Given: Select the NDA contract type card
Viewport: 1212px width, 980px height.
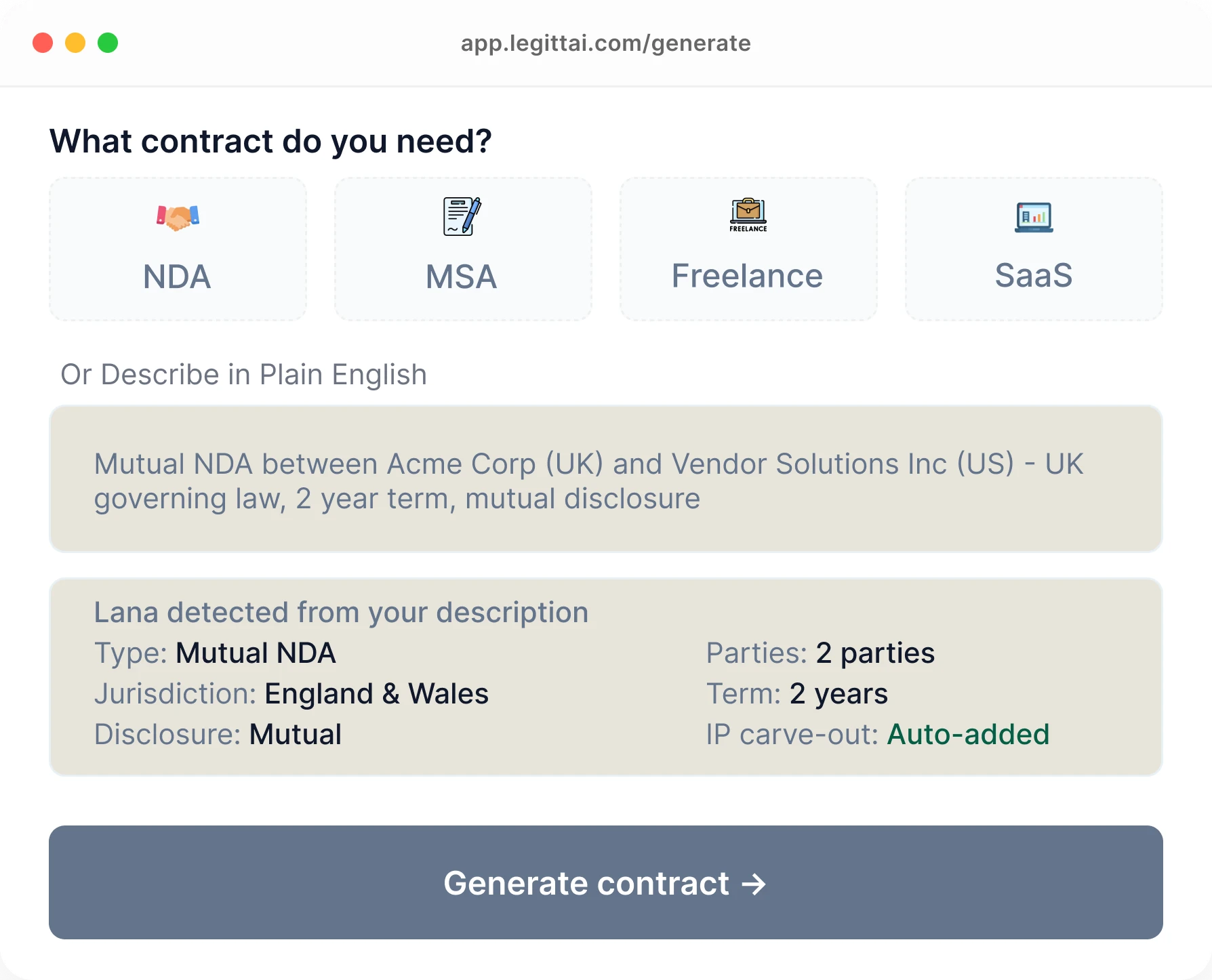Looking at the screenshot, I should (178, 249).
